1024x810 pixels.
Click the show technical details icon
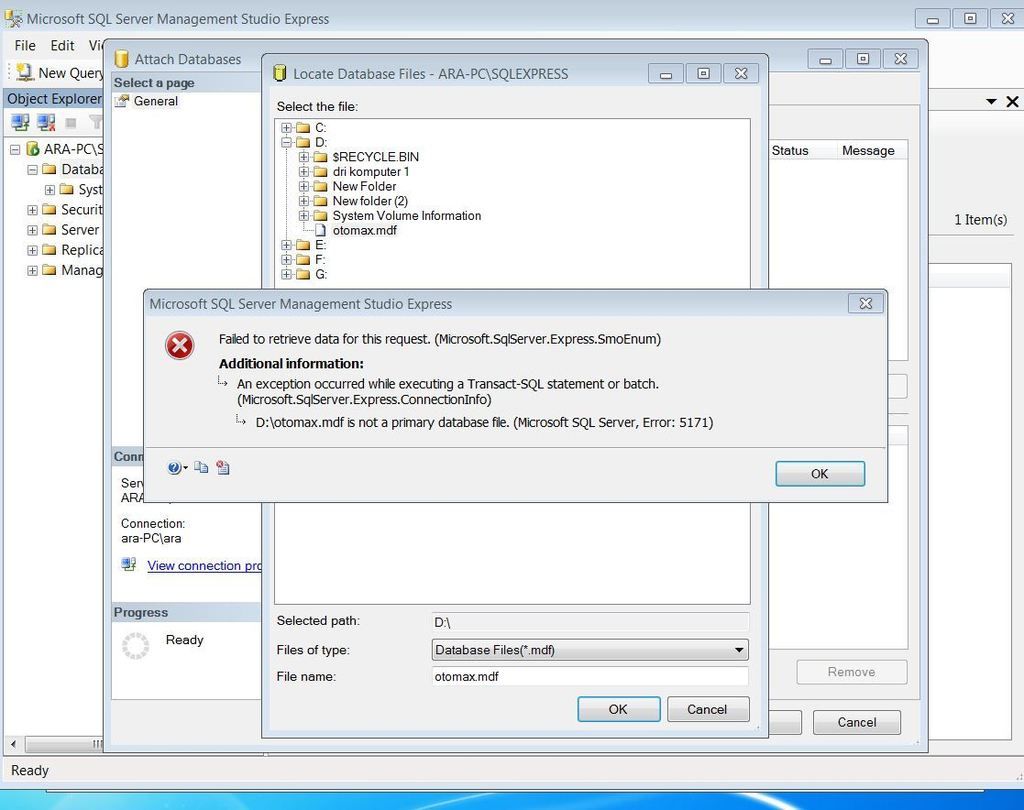click(223, 468)
